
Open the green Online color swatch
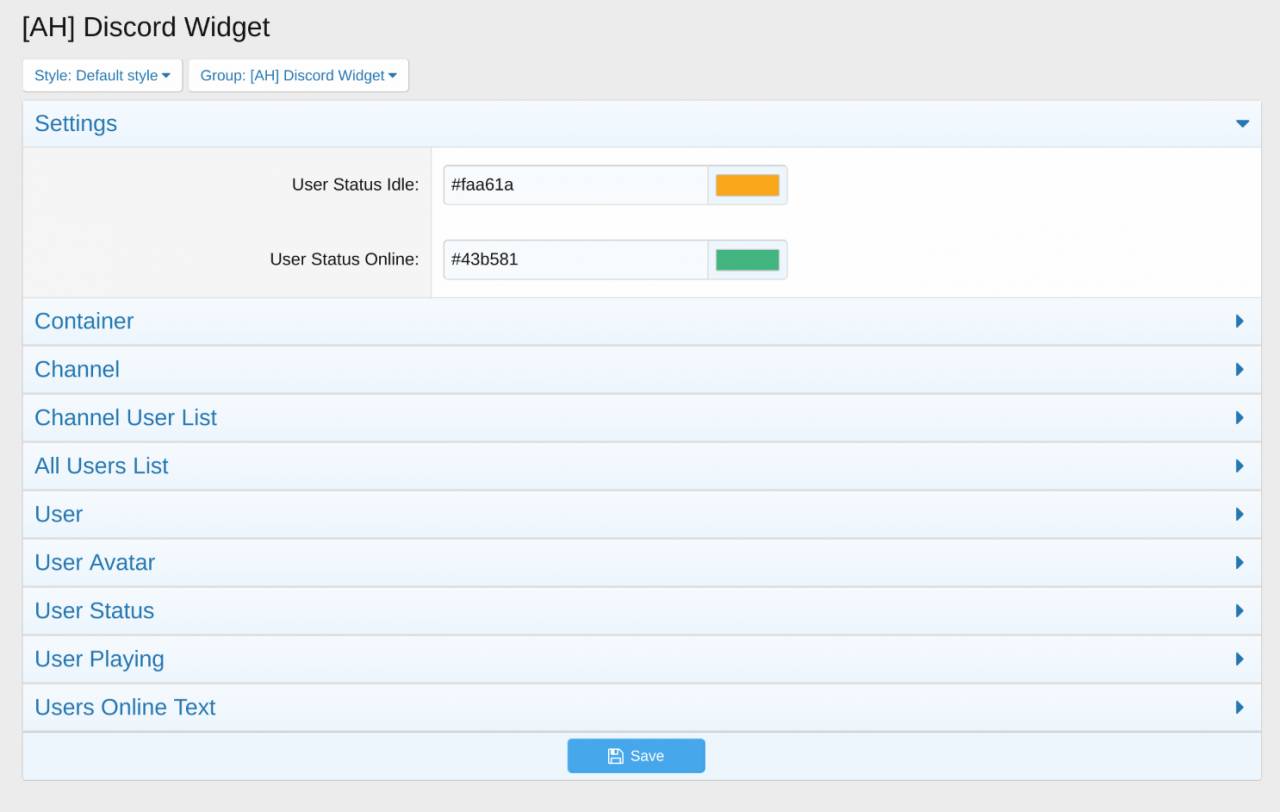747,260
